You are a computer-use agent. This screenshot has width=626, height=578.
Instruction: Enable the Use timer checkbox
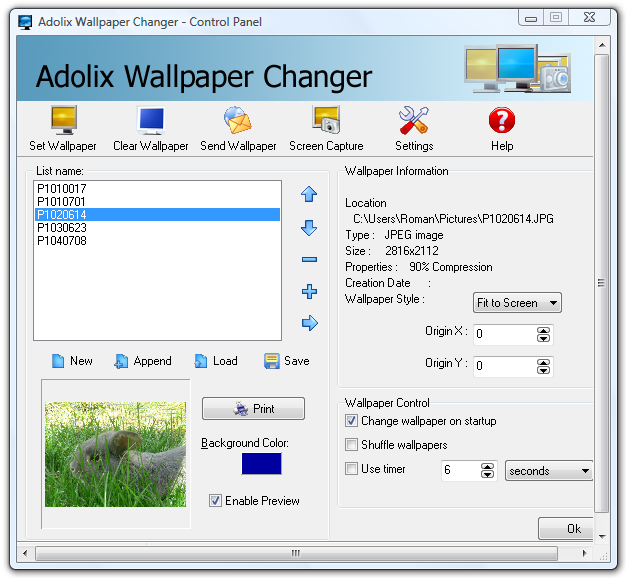point(351,468)
